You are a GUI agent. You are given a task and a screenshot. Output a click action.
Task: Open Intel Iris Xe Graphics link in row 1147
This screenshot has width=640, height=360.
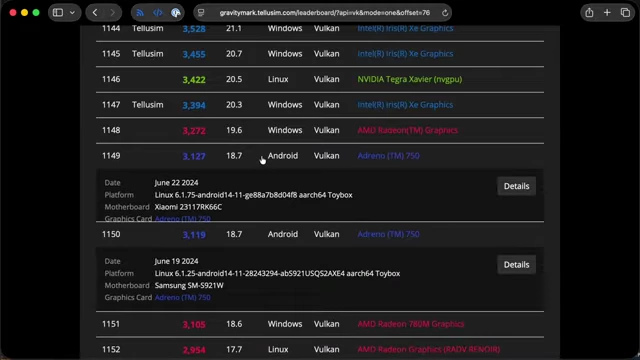(405, 105)
